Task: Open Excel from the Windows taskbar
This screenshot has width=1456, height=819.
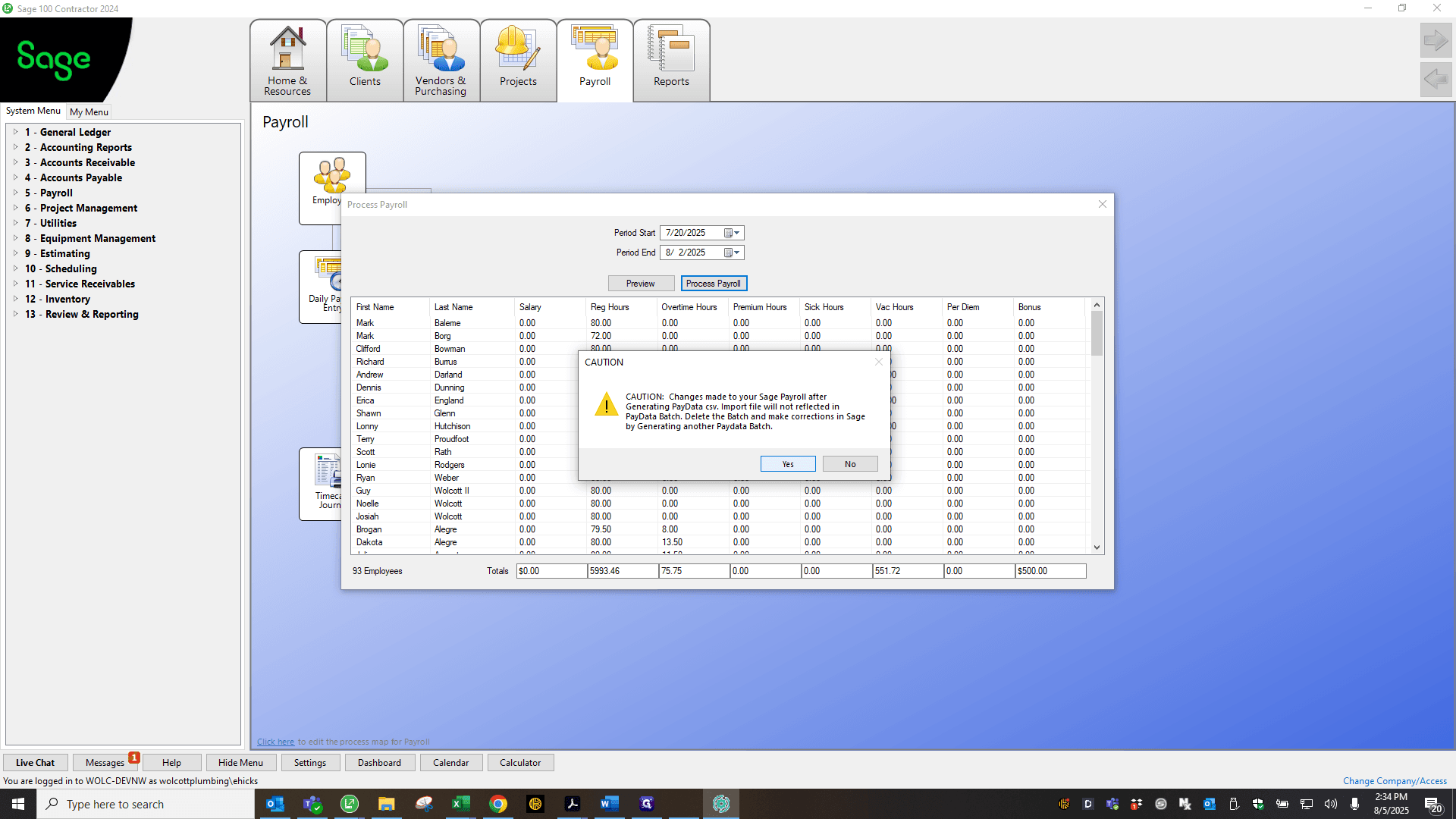Action: 460,804
